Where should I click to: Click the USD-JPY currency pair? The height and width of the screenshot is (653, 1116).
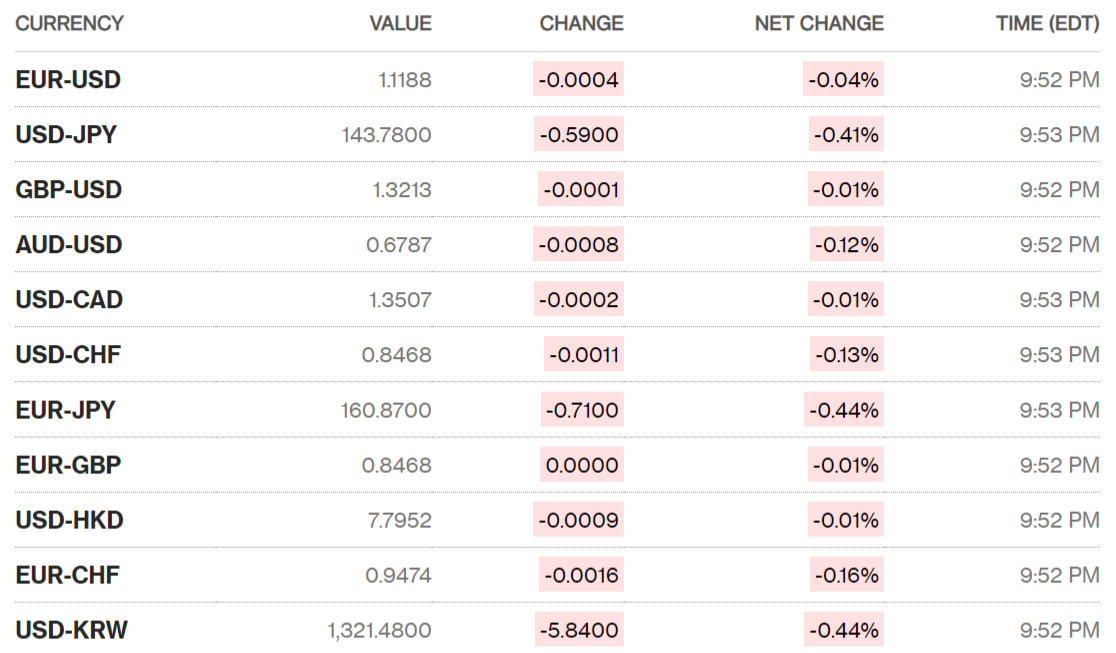(66, 135)
